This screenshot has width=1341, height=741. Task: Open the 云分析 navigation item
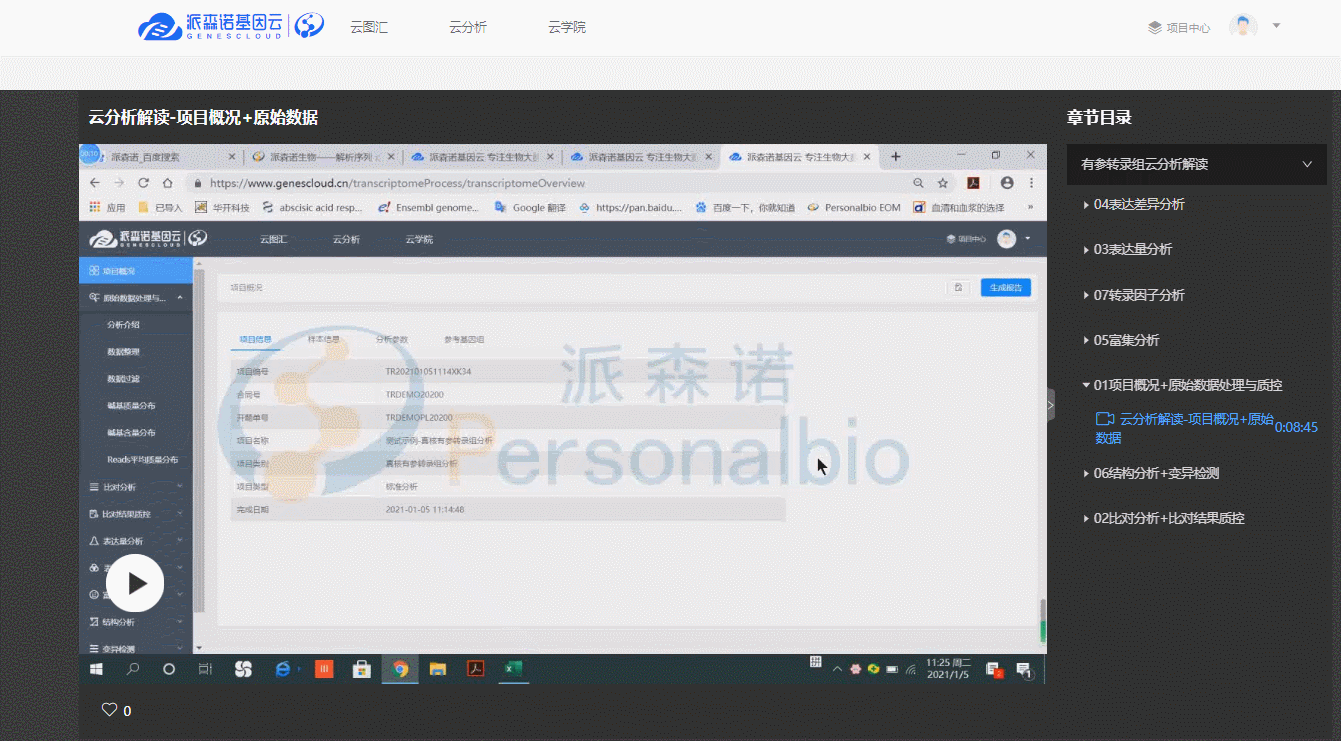click(x=468, y=27)
